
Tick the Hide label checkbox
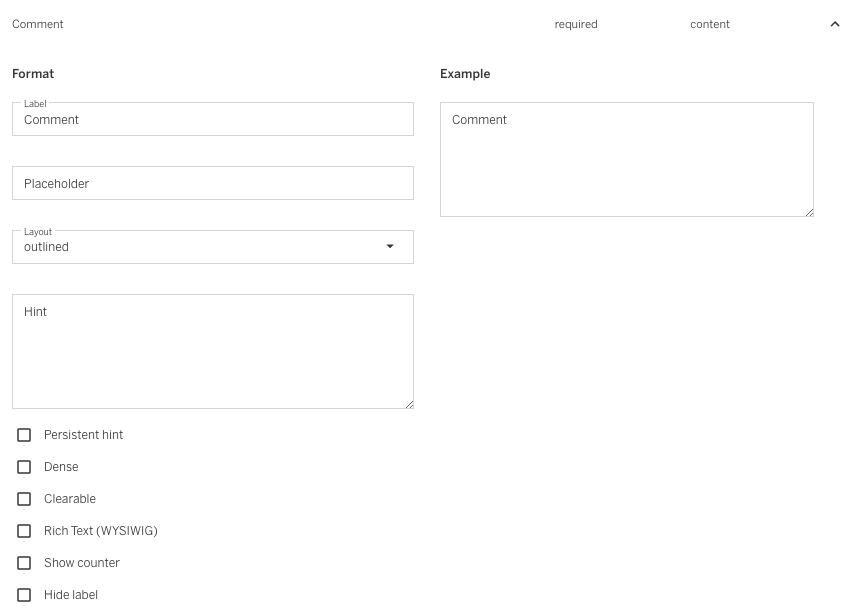(24, 595)
